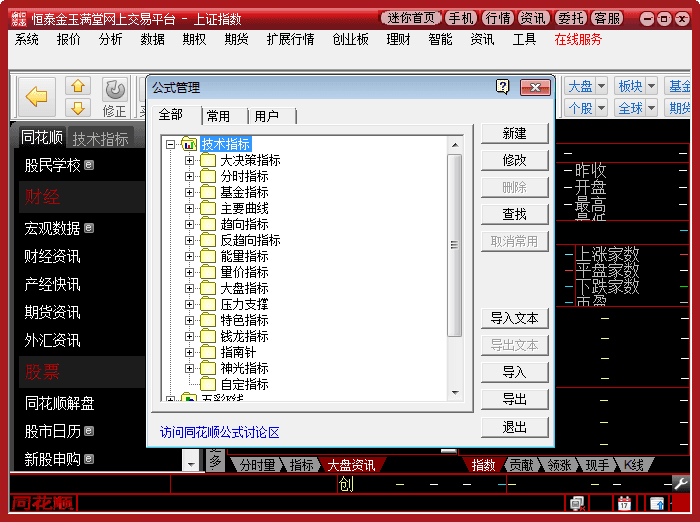Click the 同花顺 logo at bottom left

pos(43,503)
